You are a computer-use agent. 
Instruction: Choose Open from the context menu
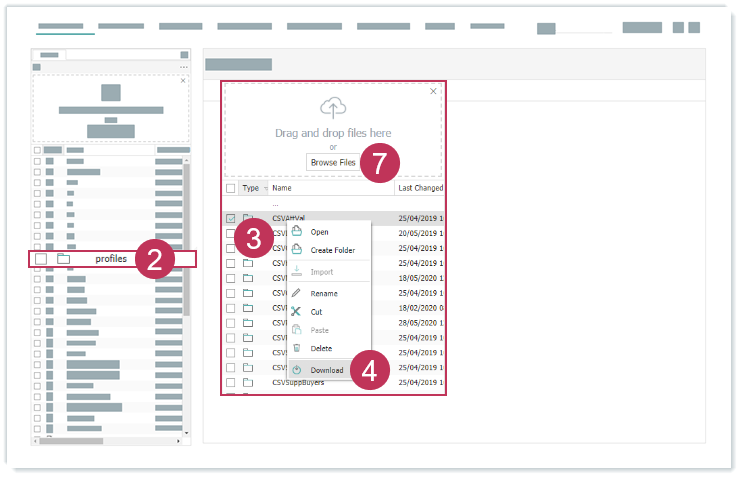pos(319,232)
